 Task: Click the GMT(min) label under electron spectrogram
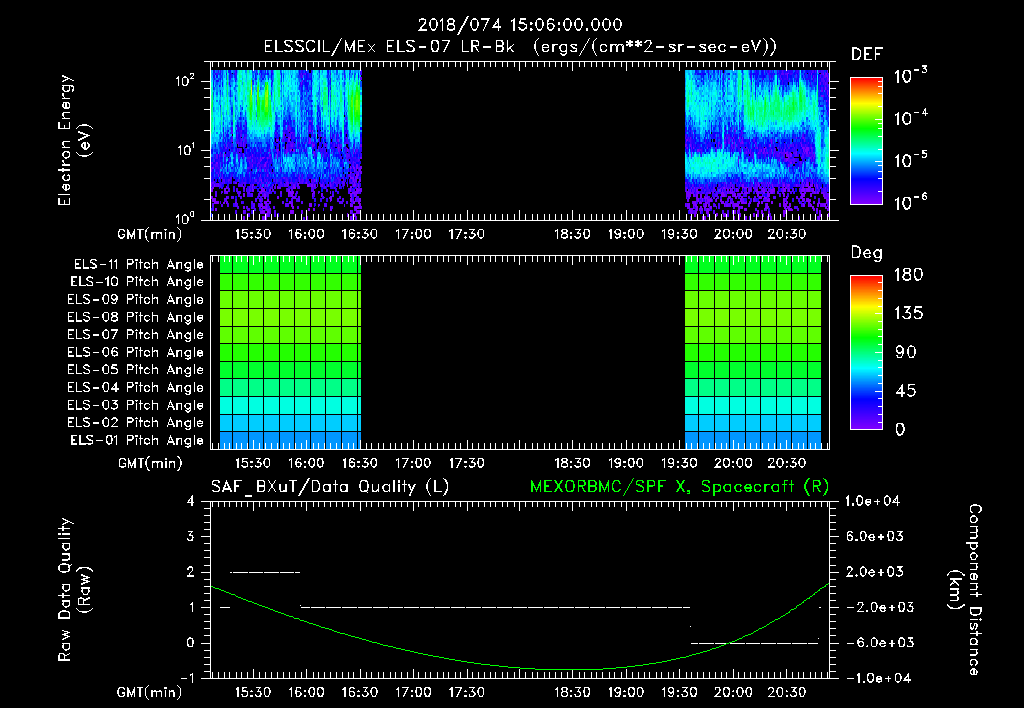pyautogui.click(x=150, y=234)
